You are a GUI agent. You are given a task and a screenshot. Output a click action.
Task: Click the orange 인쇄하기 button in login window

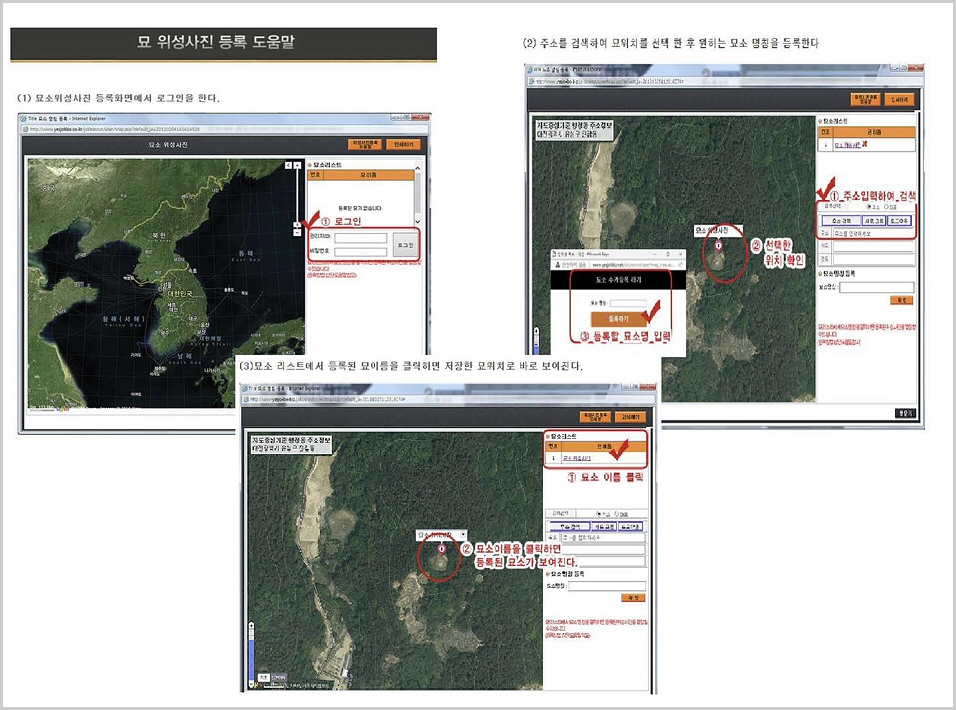(x=404, y=144)
